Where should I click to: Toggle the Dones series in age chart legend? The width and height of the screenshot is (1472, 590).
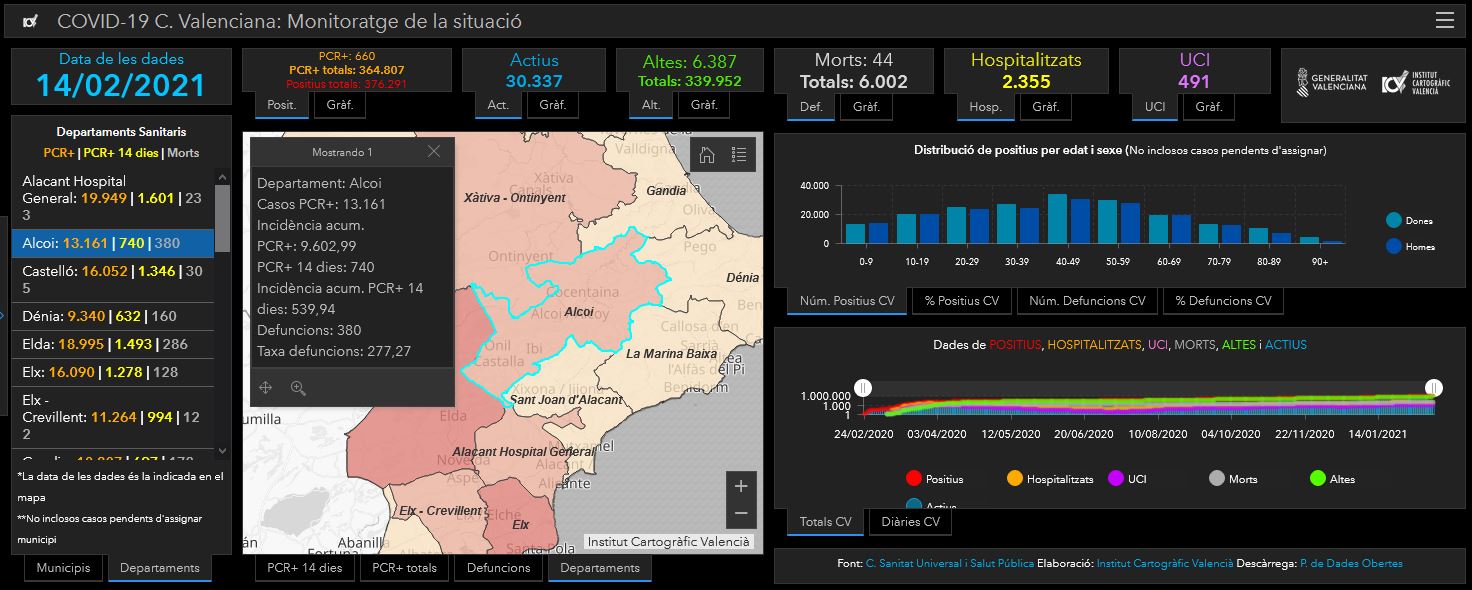(1393, 221)
